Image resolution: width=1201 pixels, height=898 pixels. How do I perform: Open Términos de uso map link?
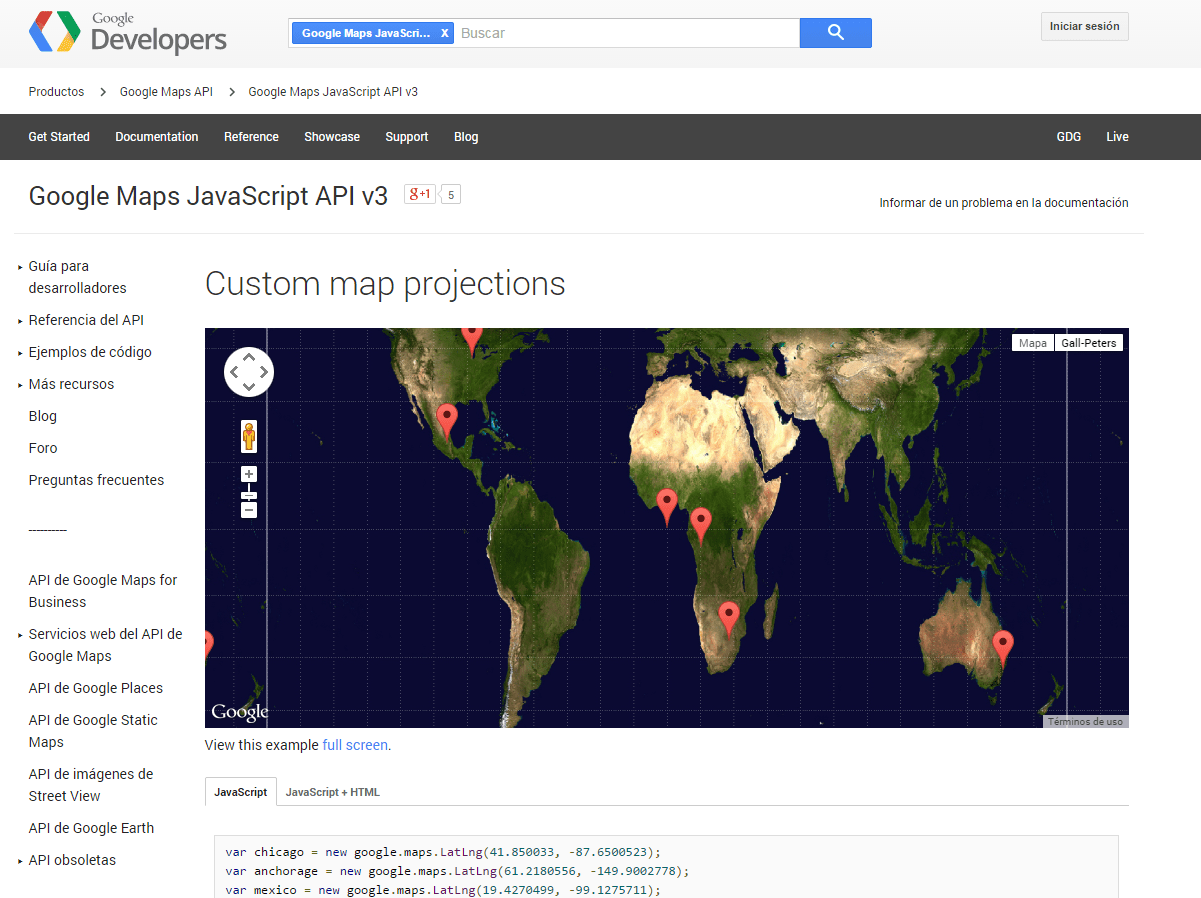1086,721
